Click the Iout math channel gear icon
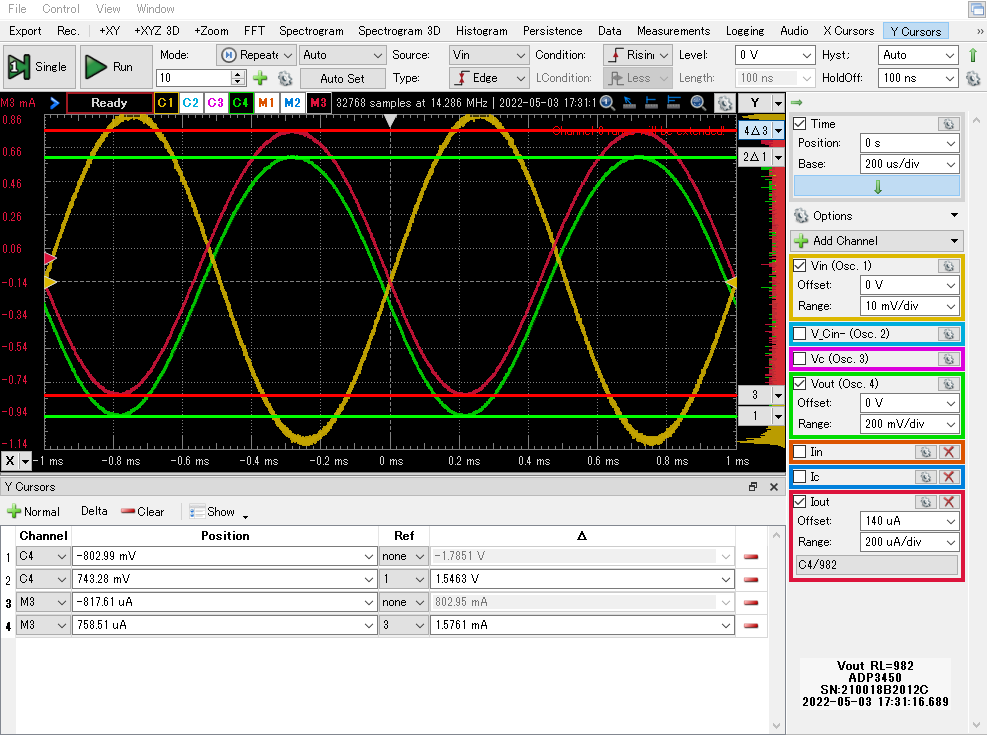The image size is (987, 735). [x=926, y=502]
